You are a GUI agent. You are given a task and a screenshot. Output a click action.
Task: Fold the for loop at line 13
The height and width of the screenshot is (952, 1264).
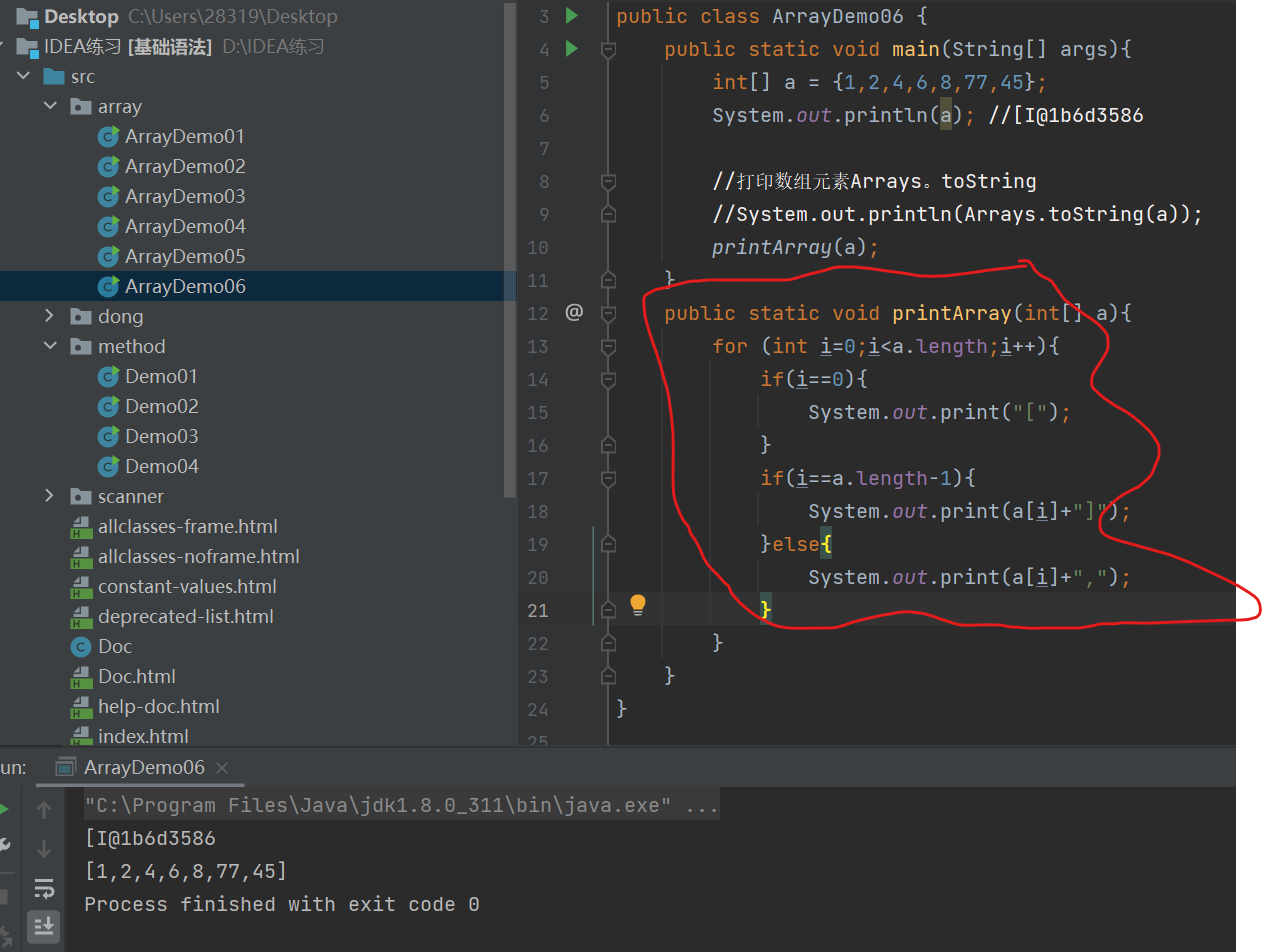(607, 346)
